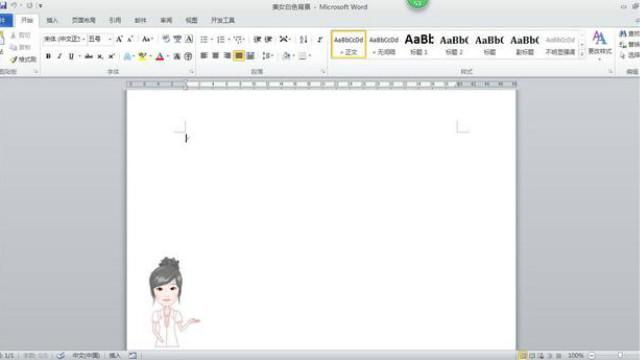Click the Text Highlight Color icon
The width and height of the screenshot is (640, 360).
142,56
